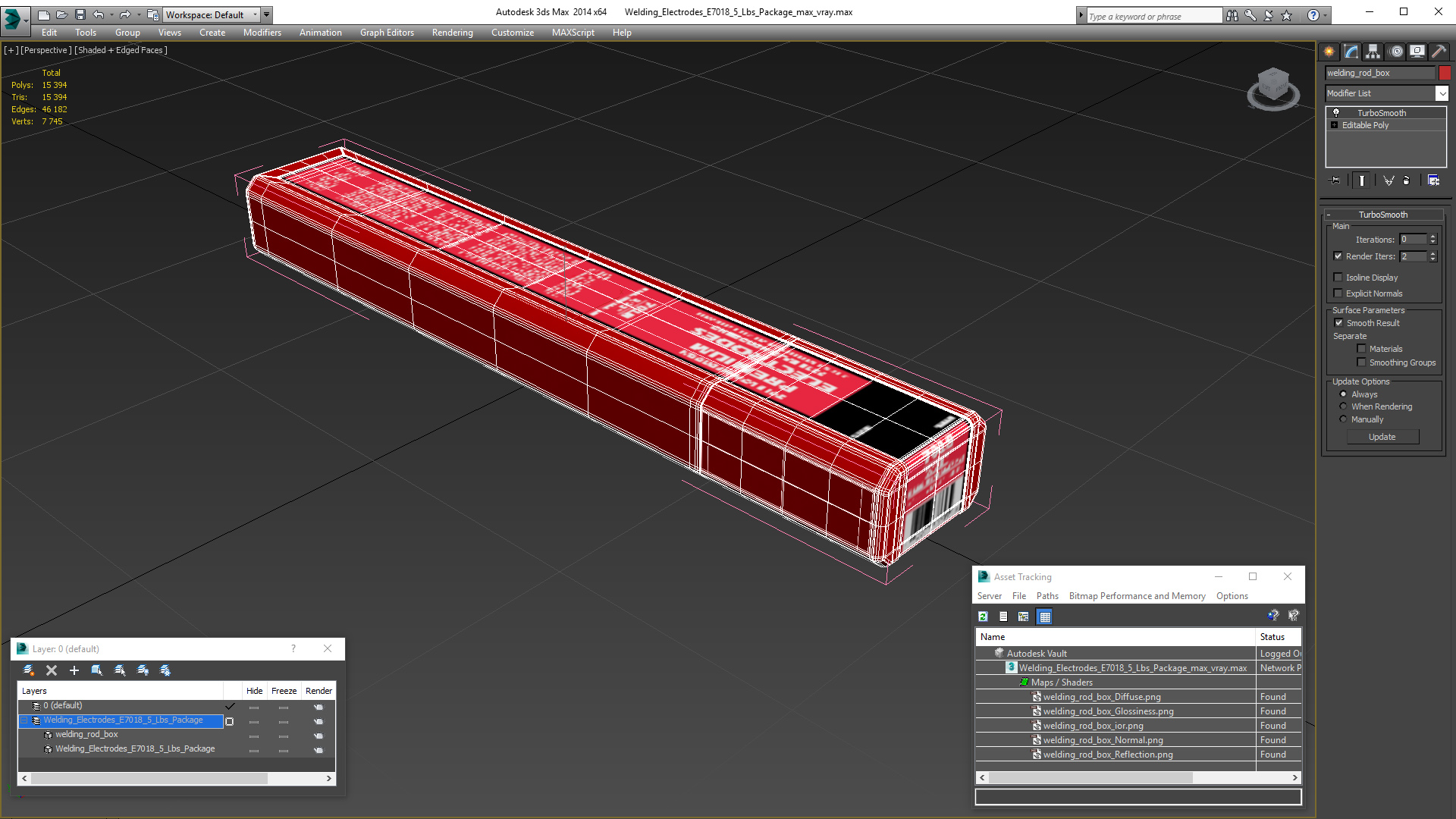Click Status Log icon in Asset Tracking
The width and height of the screenshot is (1456, 819).
(x=1003, y=617)
